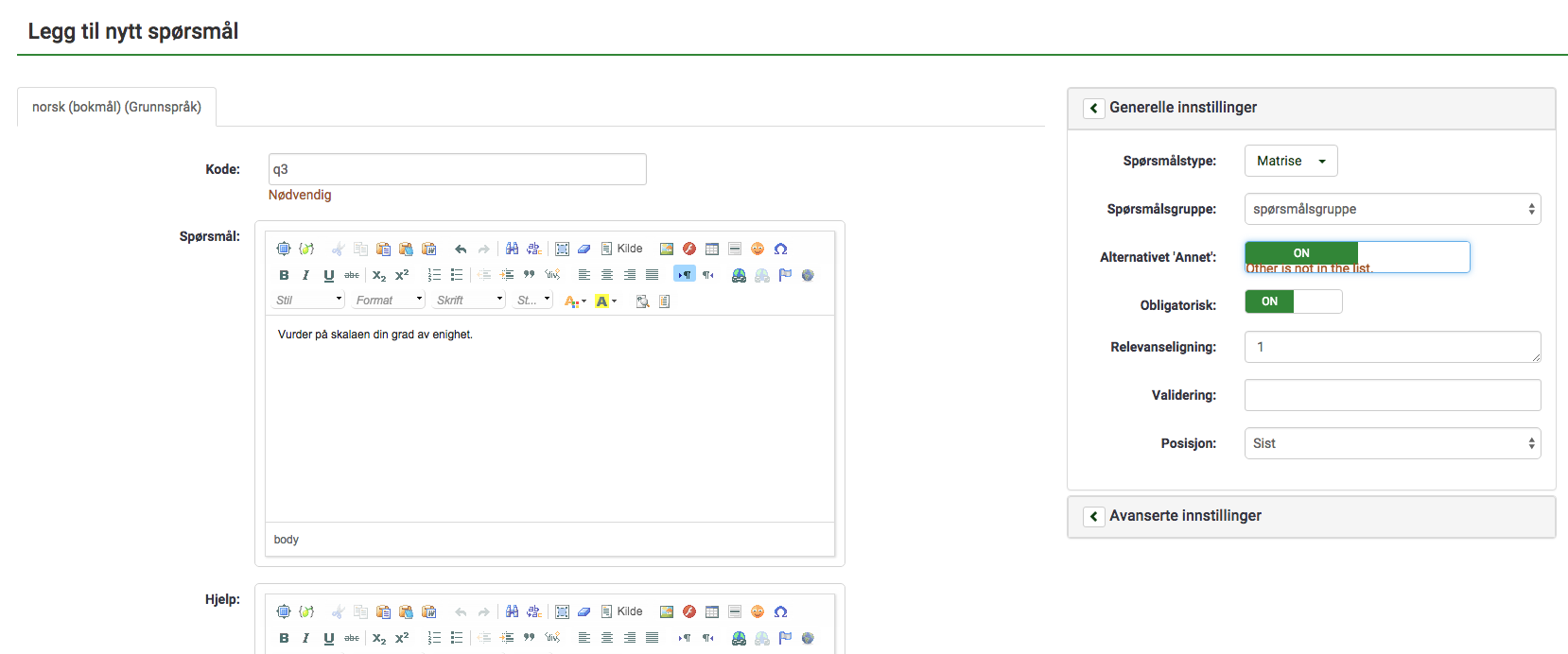Open Spørsmålsgruppe select box
Screen dimensions: 1568x654
coord(1392,209)
